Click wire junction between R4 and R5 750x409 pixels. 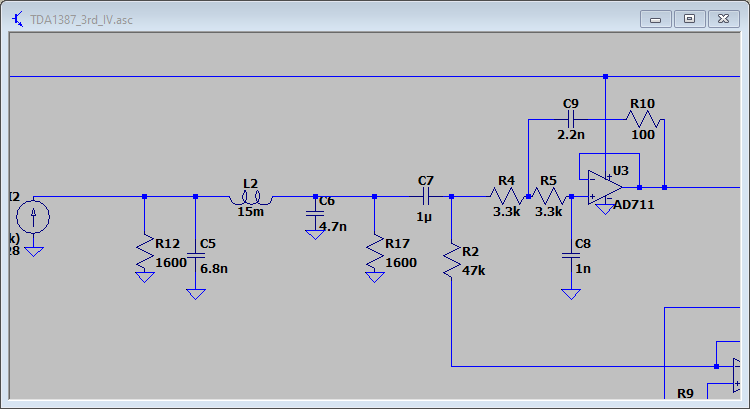tap(529, 196)
